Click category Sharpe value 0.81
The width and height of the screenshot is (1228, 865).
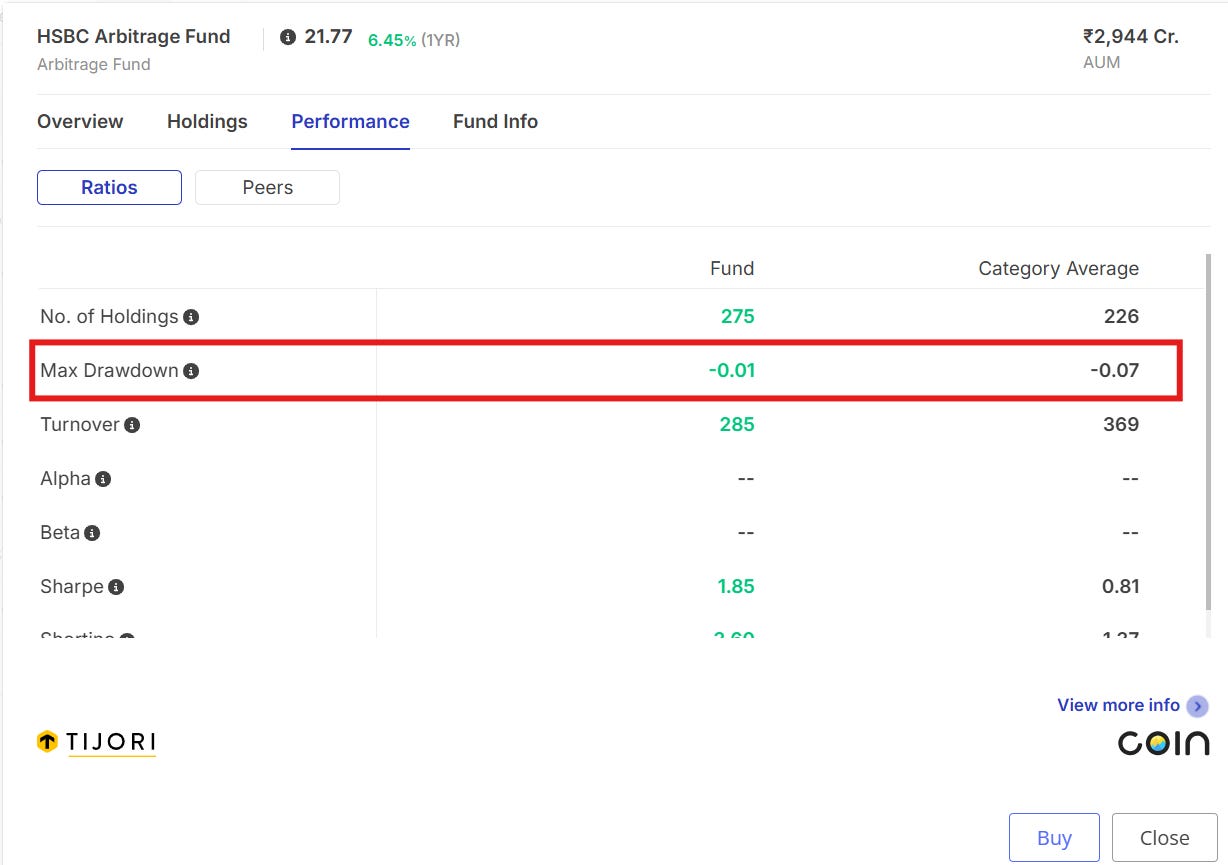click(x=1121, y=587)
